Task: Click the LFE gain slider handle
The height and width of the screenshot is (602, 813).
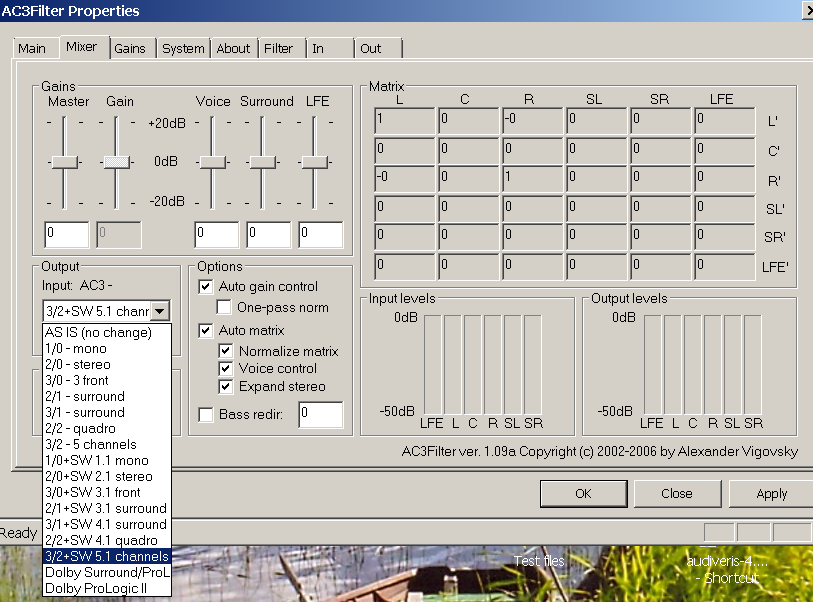Action: click(x=315, y=162)
